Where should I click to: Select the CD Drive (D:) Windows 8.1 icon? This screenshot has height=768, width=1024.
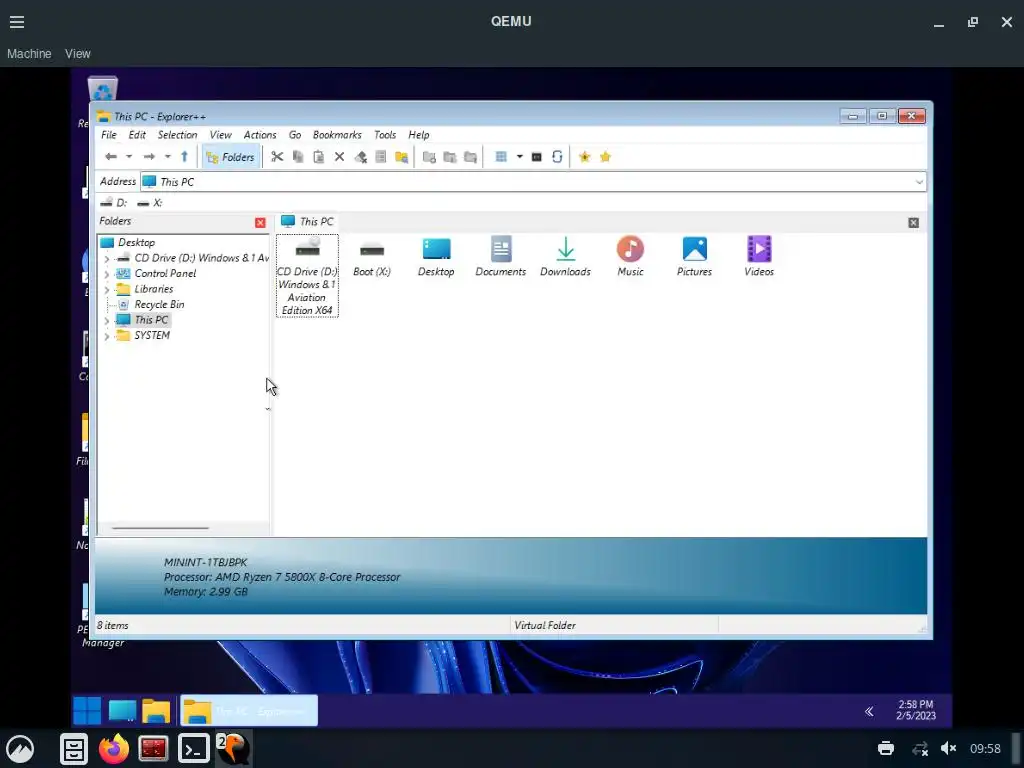pyautogui.click(x=307, y=276)
